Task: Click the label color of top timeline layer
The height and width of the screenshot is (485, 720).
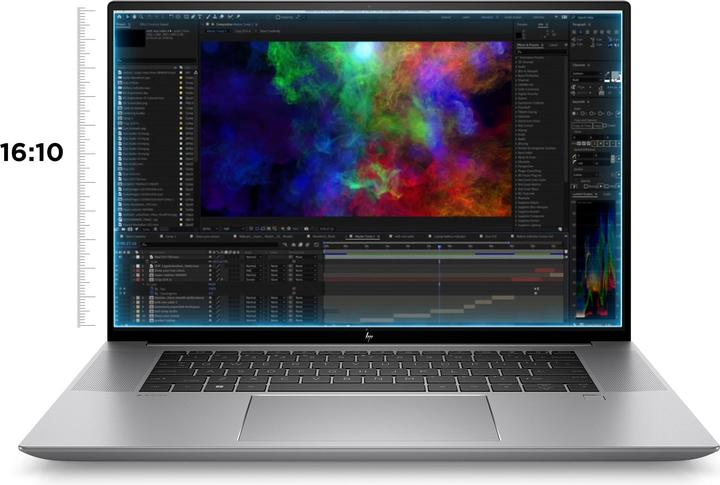Action: click(138, 257)
